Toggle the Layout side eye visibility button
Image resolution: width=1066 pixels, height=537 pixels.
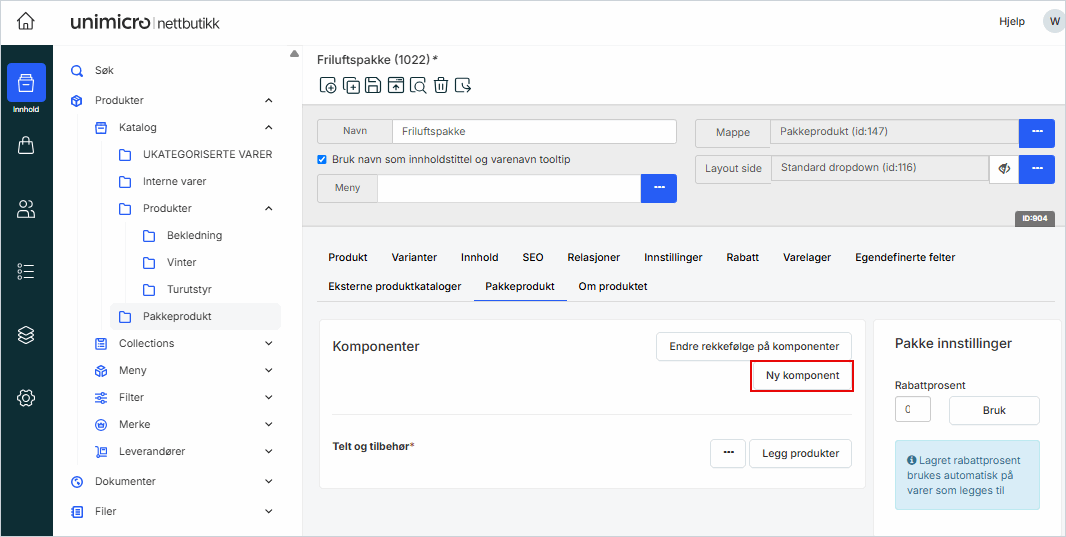pos(1004,169)
